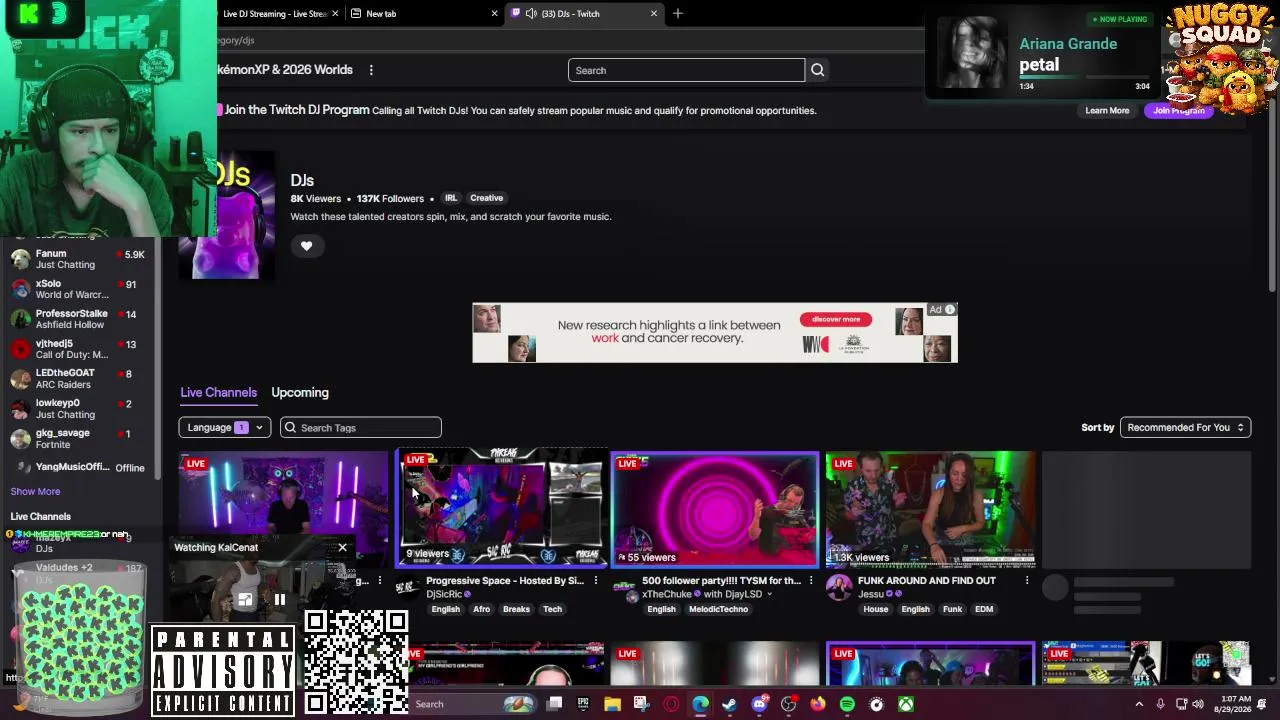Select the Breaks tag
Viewport: 1280px width, 720px height.
pos(516,609)
